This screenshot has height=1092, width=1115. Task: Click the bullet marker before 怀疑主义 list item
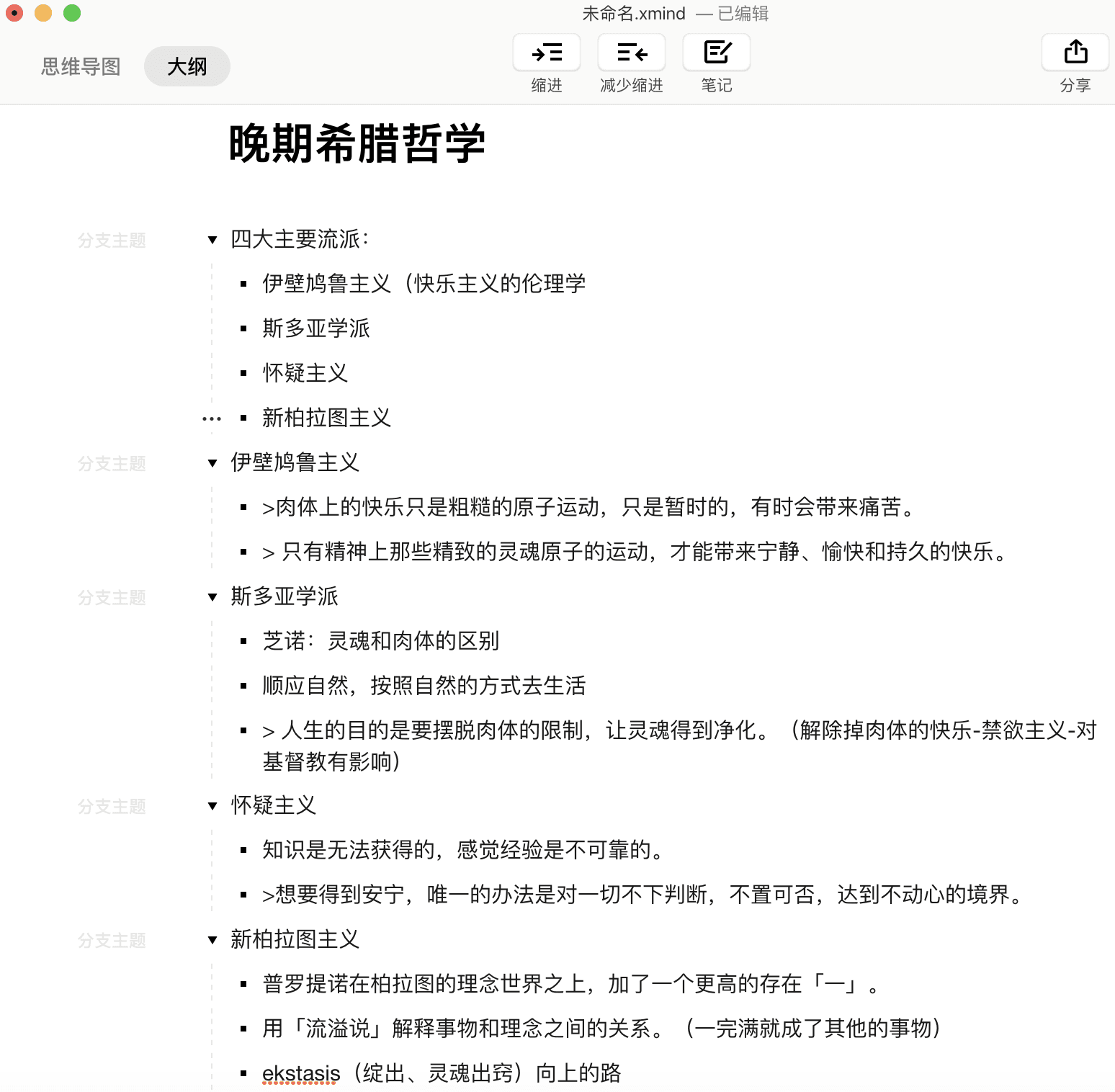[243, 373]
